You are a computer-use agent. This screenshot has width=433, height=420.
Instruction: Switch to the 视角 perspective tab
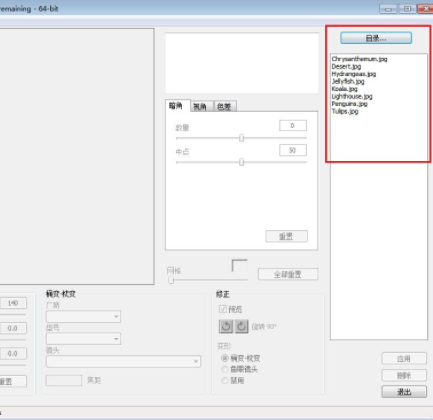pos(201,106)
